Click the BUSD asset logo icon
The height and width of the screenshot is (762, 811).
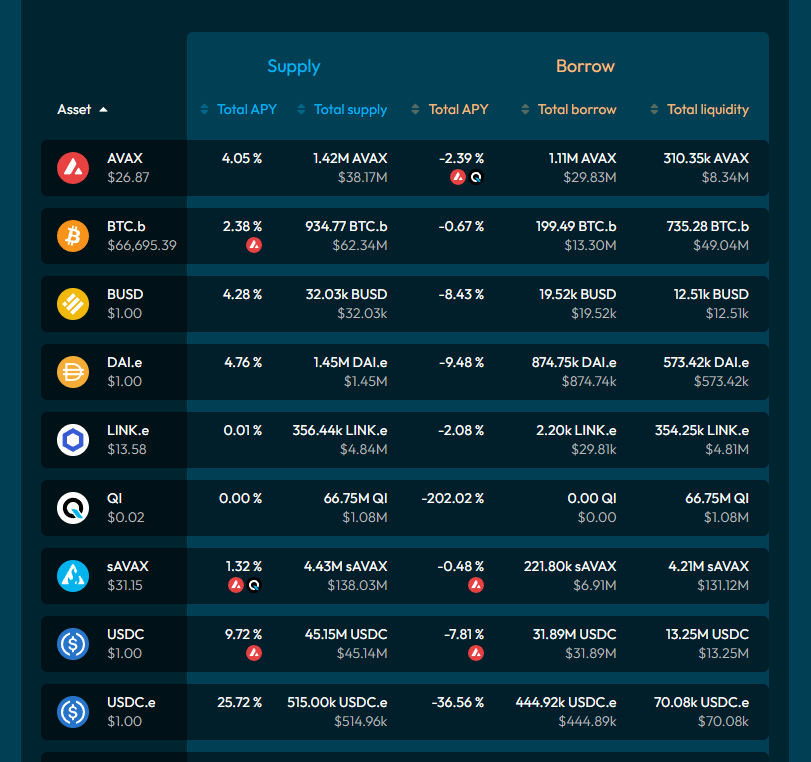tap(73, 304)
